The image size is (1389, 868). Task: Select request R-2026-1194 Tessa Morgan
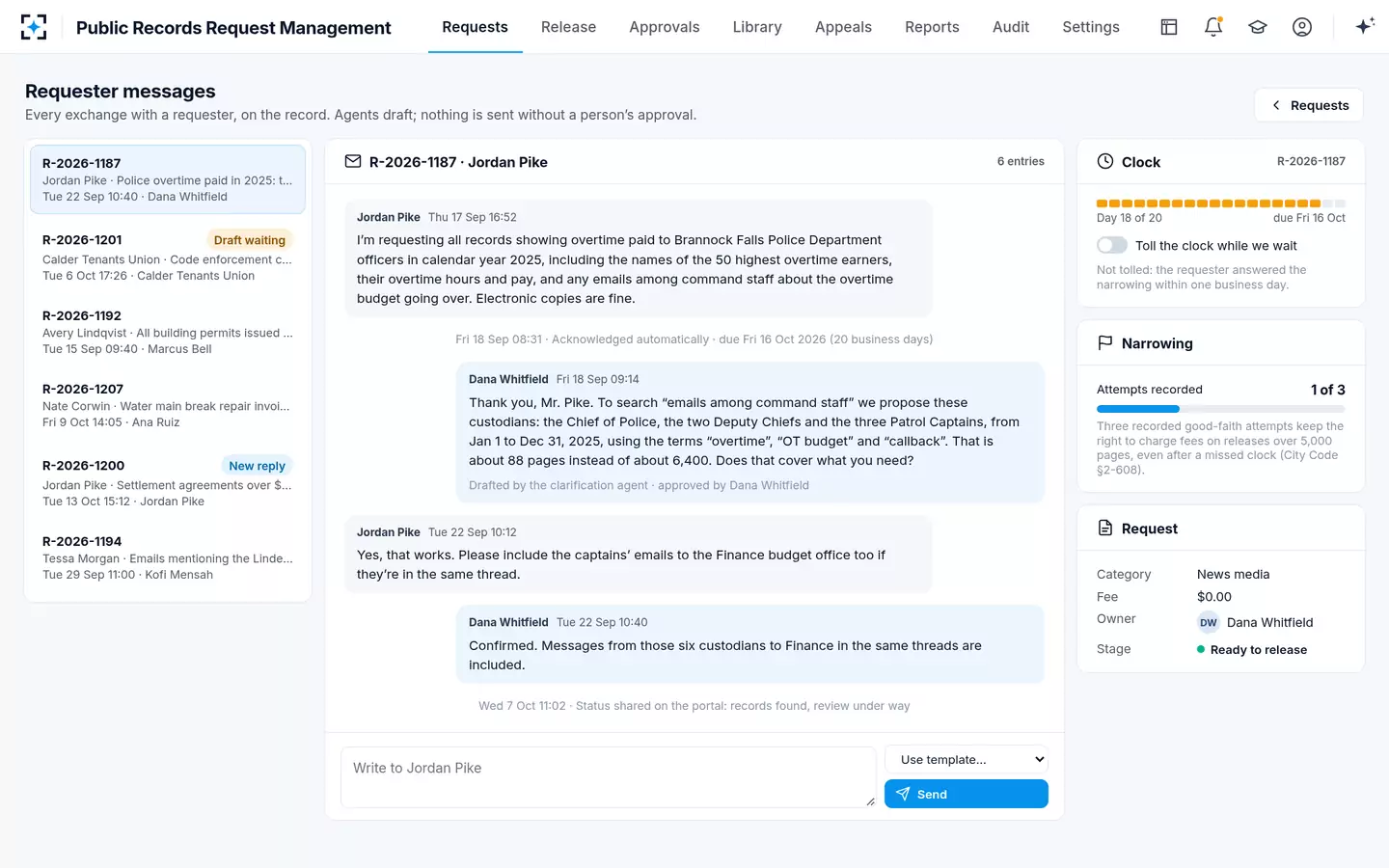pyautogui.click(x=168, y=557)
